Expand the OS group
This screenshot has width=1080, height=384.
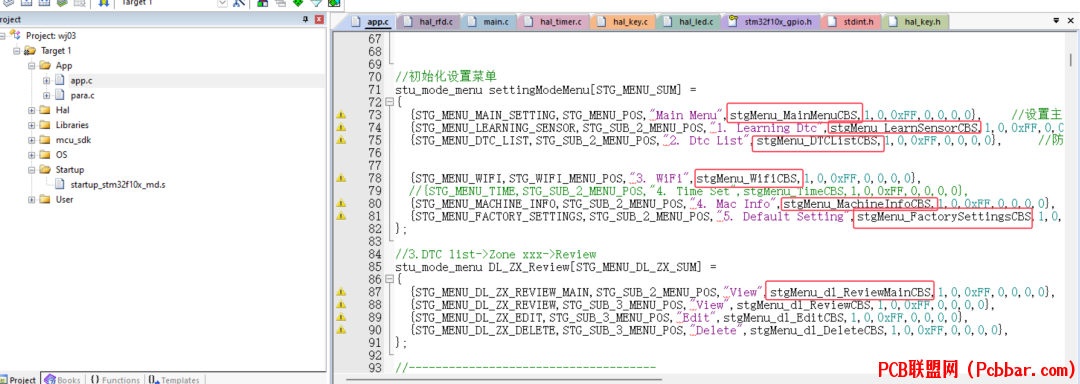click(32, 155)
